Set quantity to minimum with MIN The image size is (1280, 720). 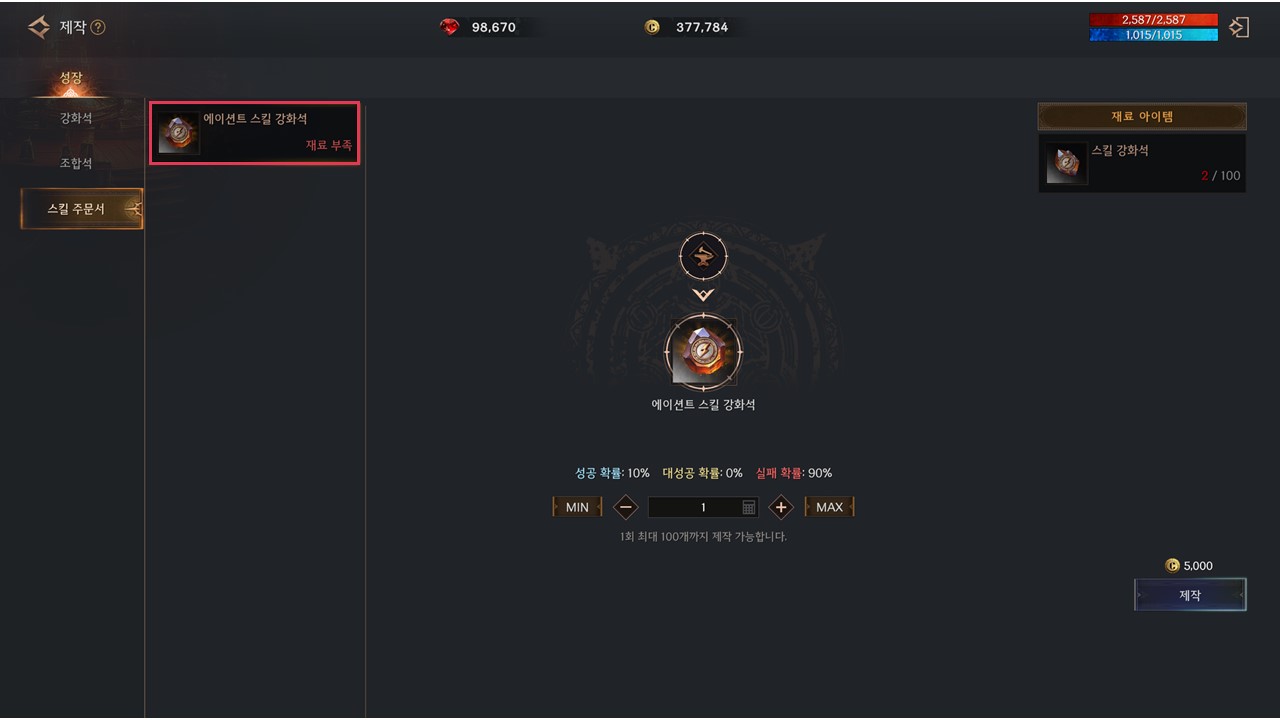click(x=577, y=507)
